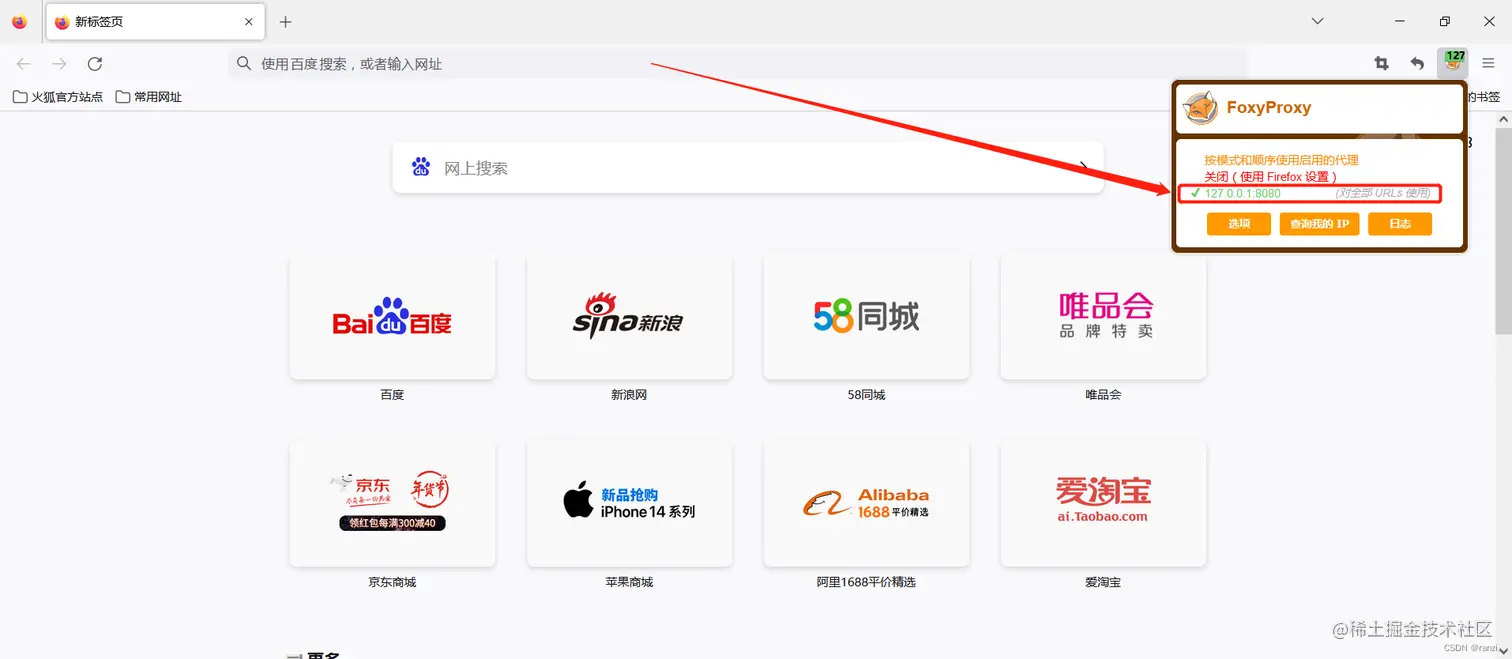
Task: Open the 常用网址 bookmark folder
Action: 149,97
